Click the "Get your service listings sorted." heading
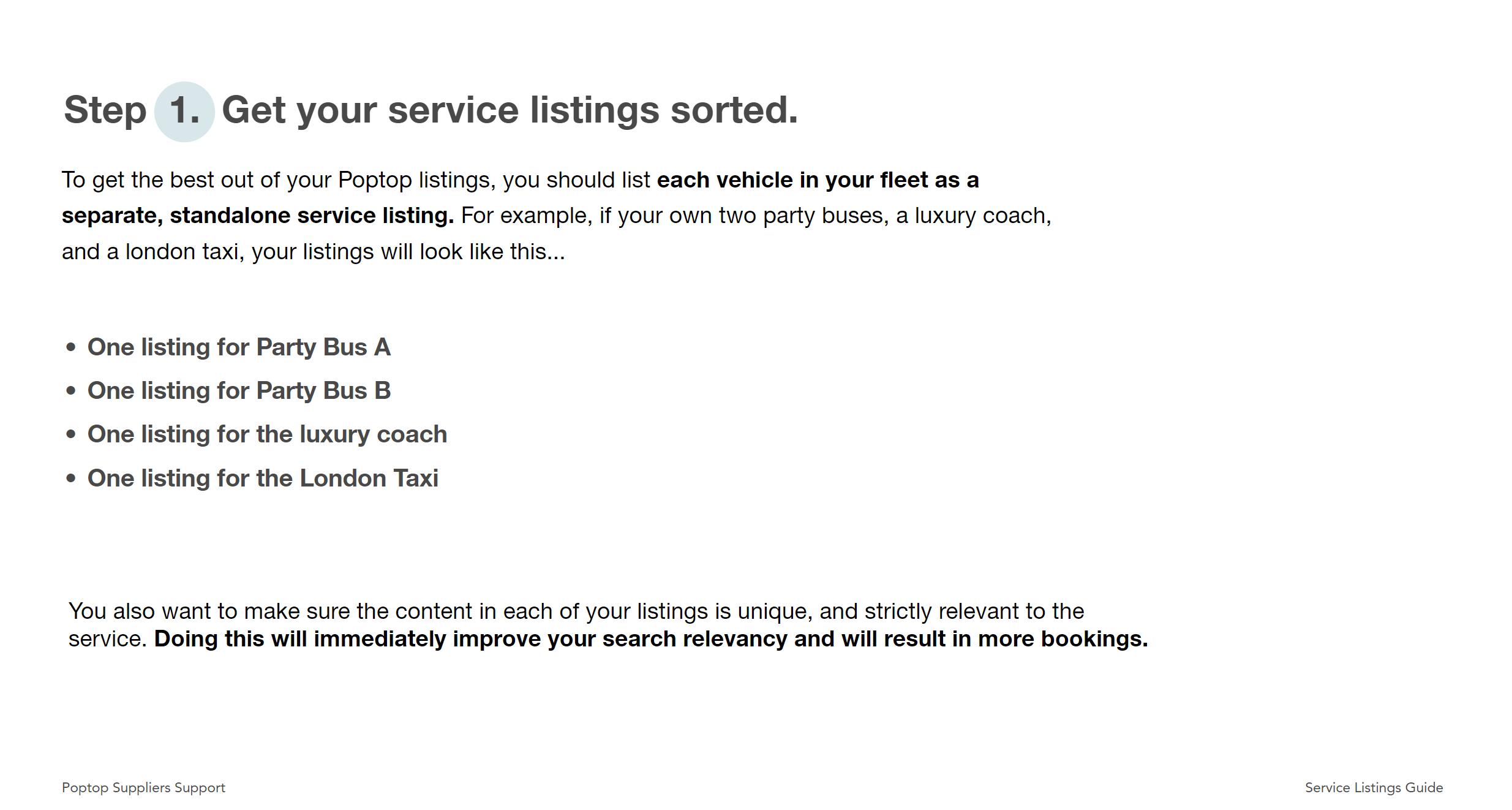This screenshot has width=1512, height=810. 510,111
